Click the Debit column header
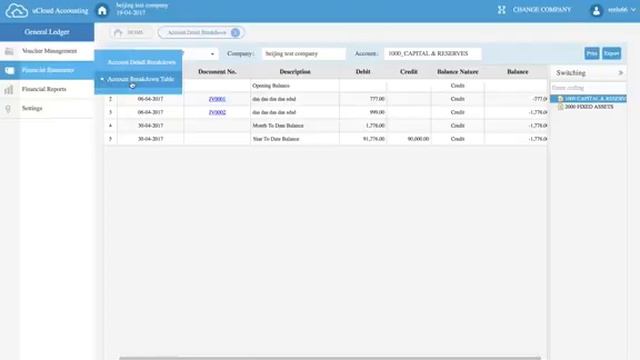 pyautogui.click(x=363, y=72)
